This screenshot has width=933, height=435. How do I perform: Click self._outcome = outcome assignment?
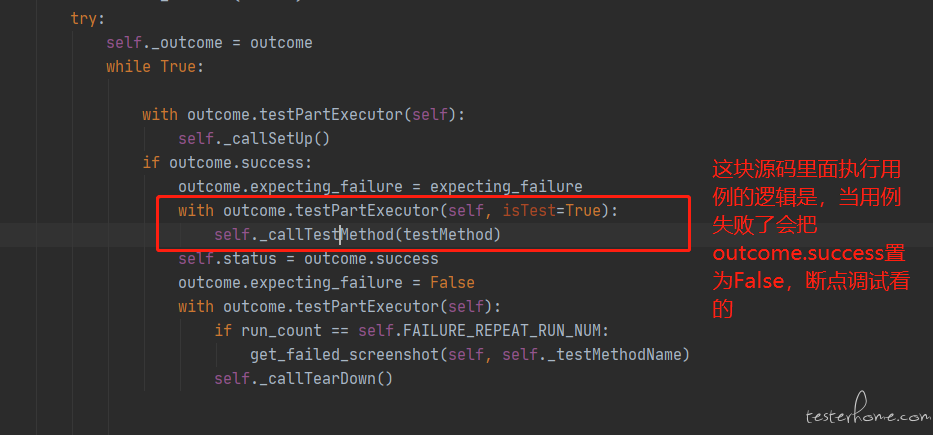[209, 43]
